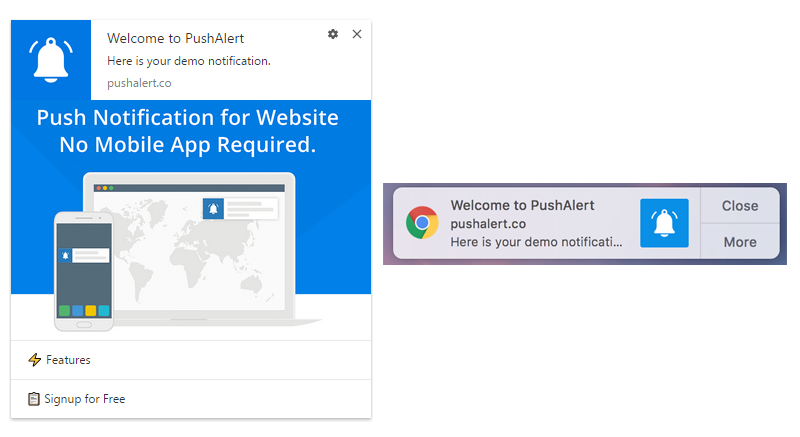Click the lightning bolt Features icon
800x437 pixels.
[x=34, y=360]
